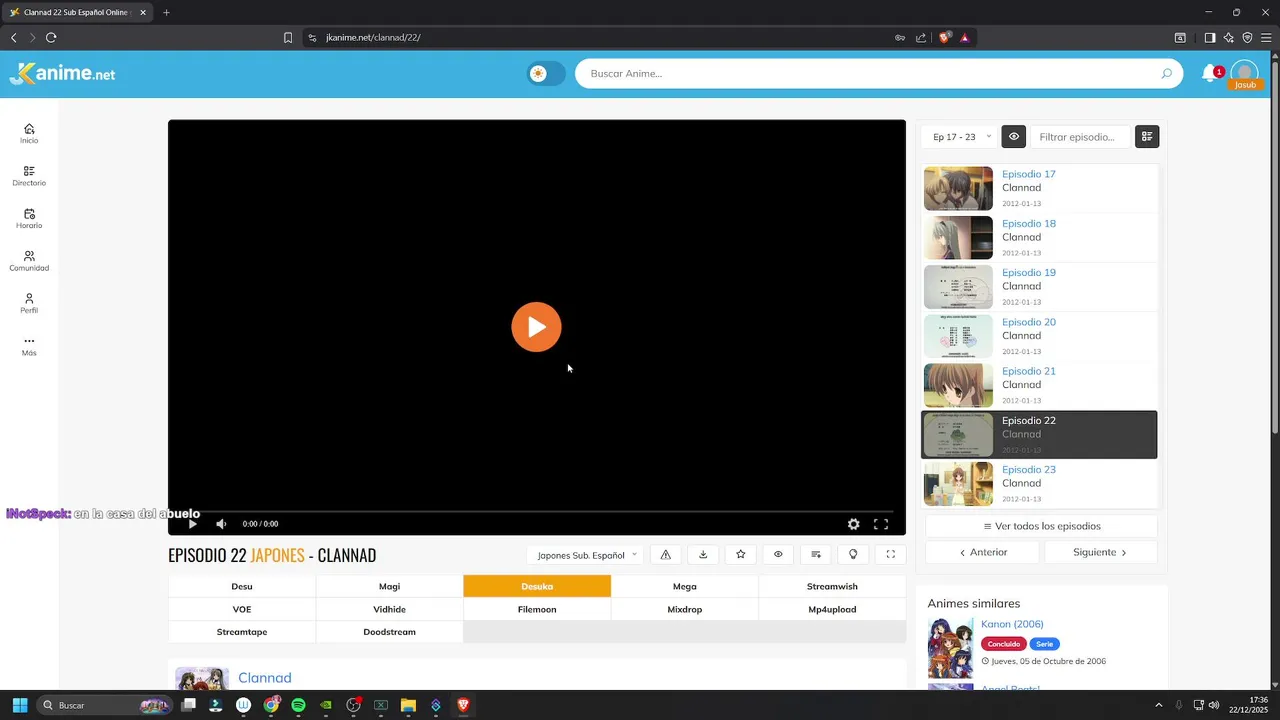Mute the video player volume
The width and height of the screenshot is (1280, 720).
[x=221, y=524]
